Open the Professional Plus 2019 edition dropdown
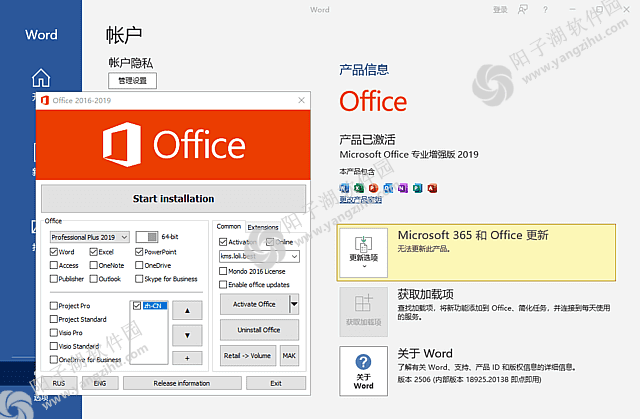The width and height of the screenshot is (640, 419). (x=90, y=237)
